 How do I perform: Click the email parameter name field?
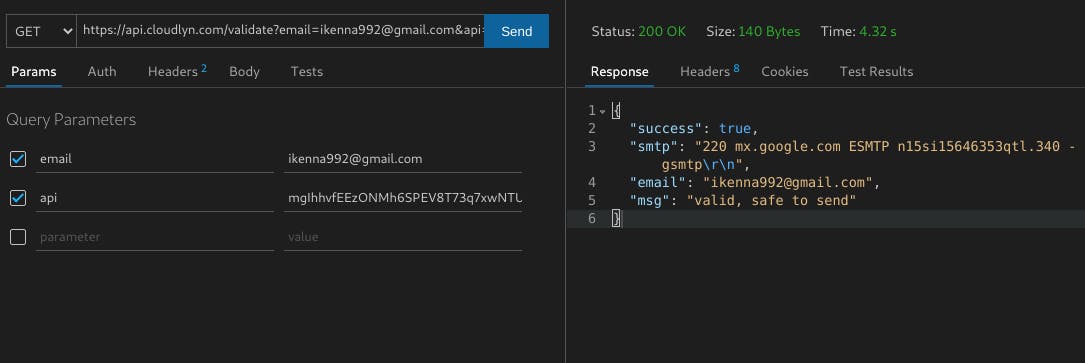pyautogui.click(x=155, y=159)
